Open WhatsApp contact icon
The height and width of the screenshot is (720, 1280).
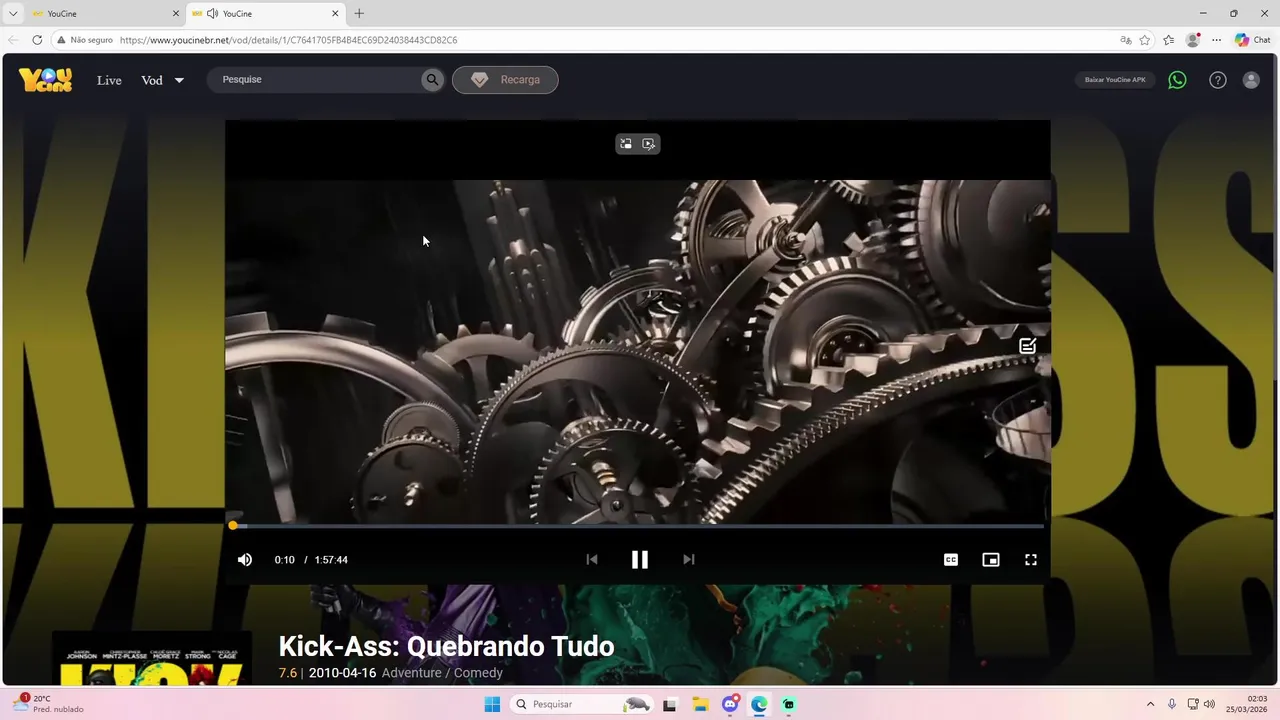point(1178,80)
